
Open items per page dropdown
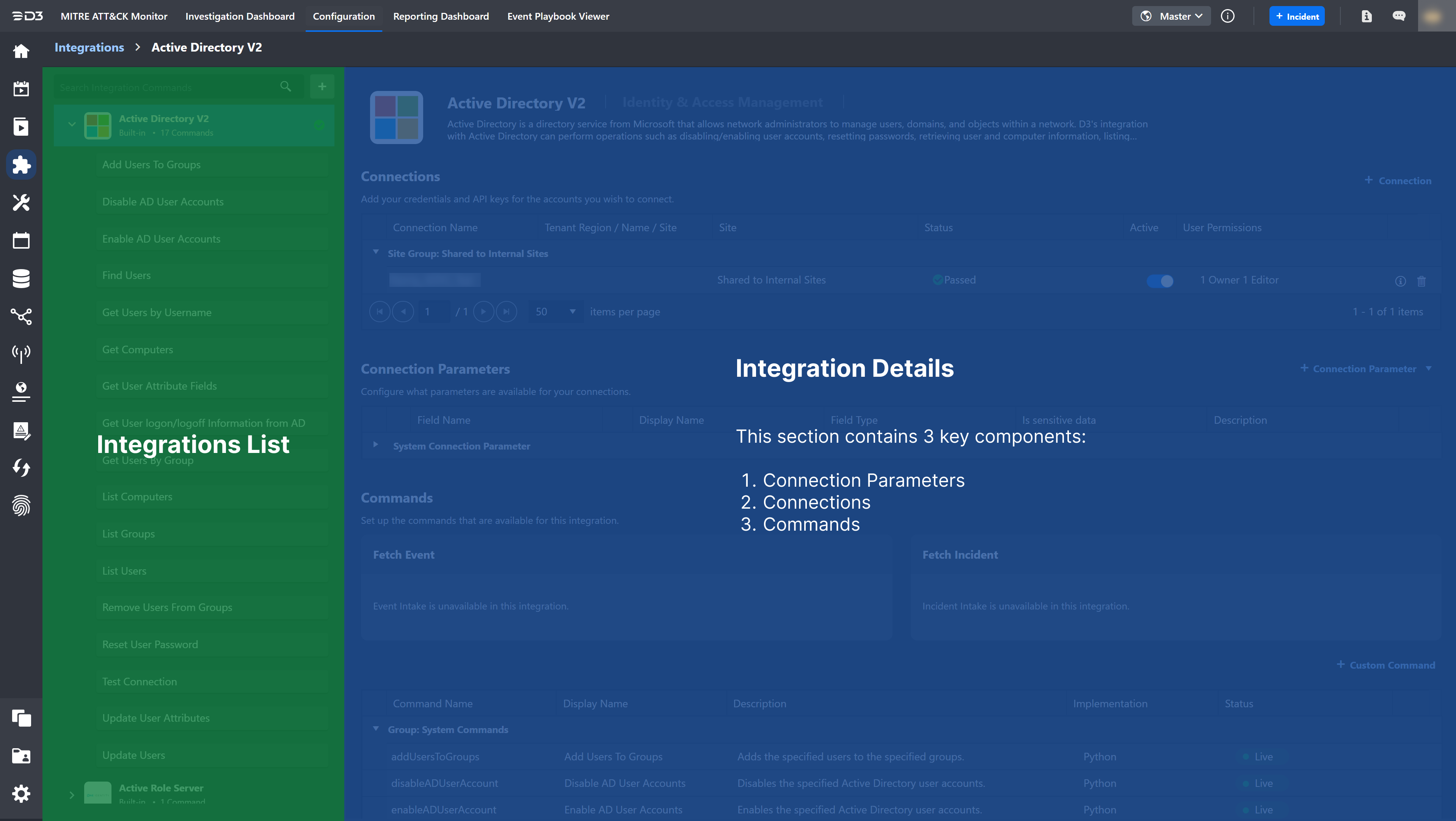(x=554, y=312)
